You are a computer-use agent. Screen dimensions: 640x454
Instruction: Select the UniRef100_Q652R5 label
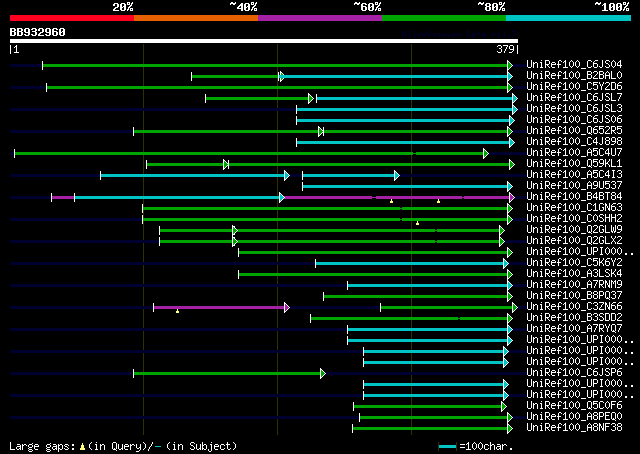point(574,131)
